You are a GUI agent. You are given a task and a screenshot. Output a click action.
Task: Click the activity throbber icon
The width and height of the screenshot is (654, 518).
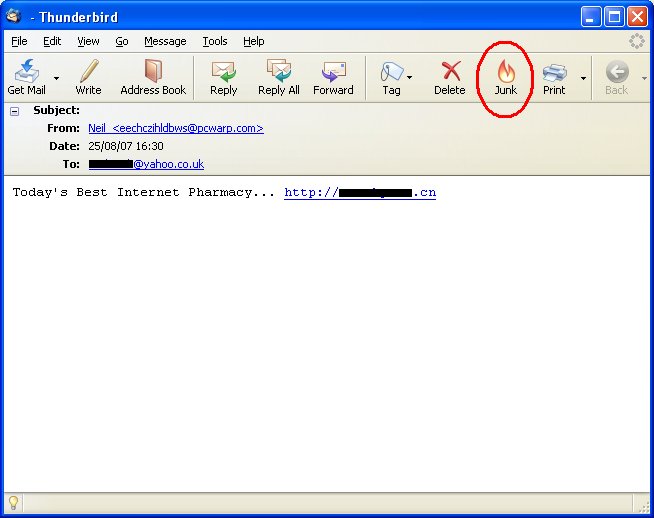[x=636, y=41]
